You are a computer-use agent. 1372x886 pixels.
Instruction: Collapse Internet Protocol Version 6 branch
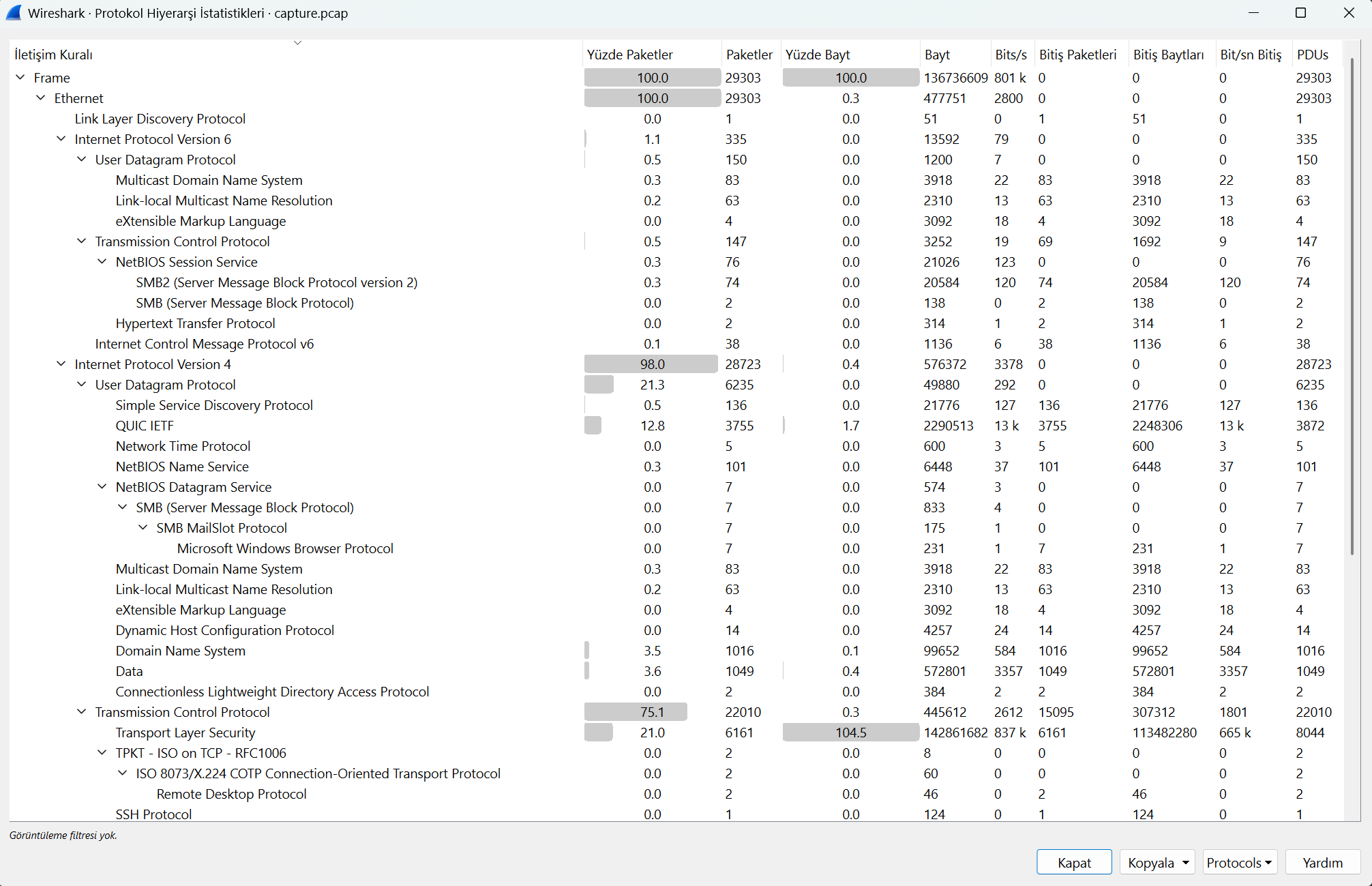click(61, 139)
